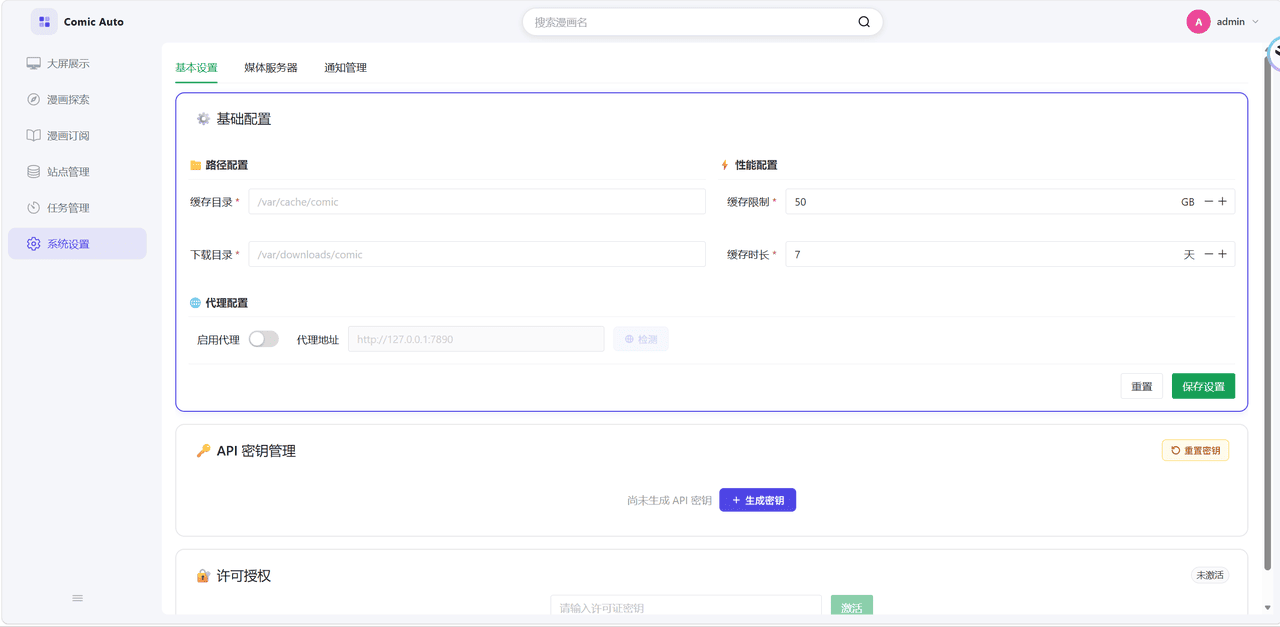The width and height of the screenshot is (1280, 627).
Task: Select 系统设置 in the sidebar
Action: click(x=77, y=244)
